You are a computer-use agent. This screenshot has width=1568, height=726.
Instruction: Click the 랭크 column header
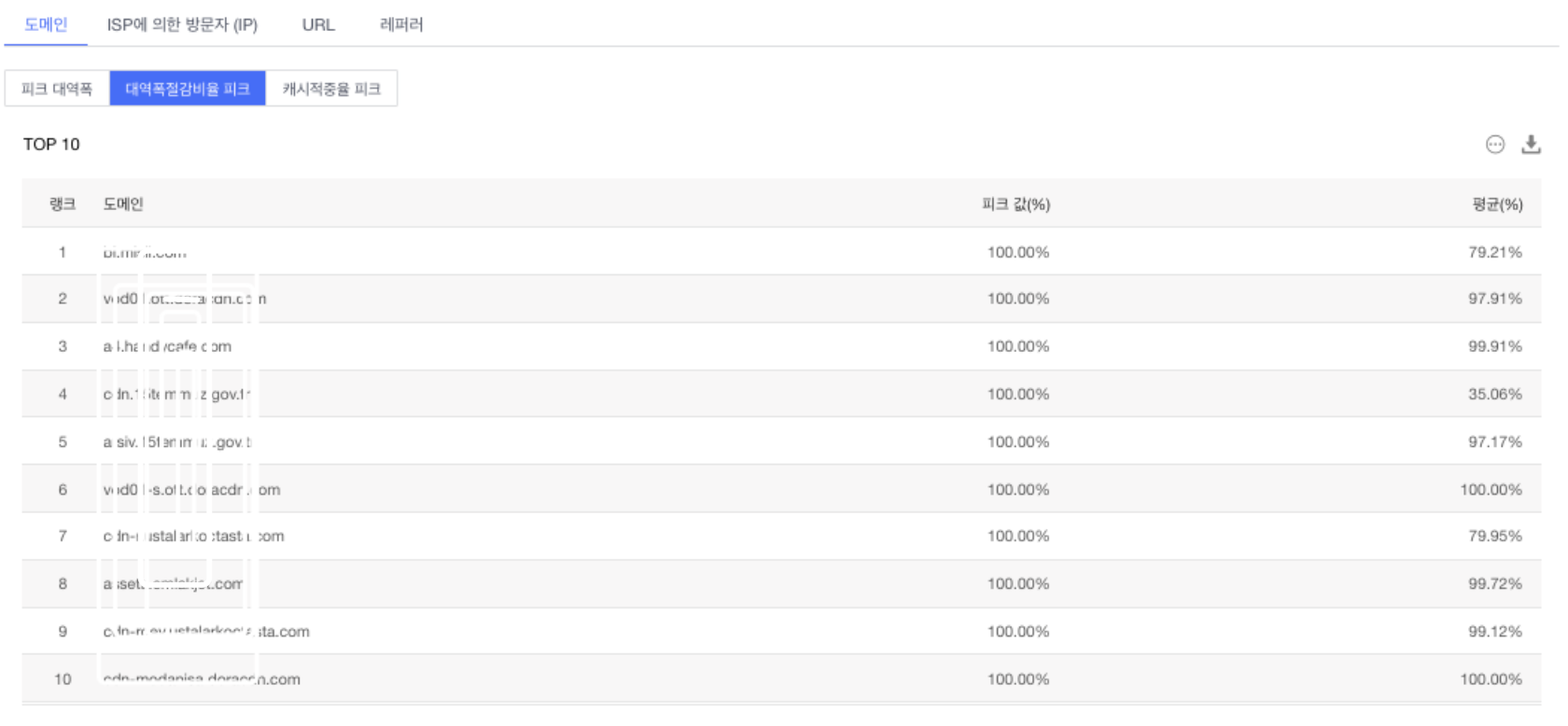point(63,204)
